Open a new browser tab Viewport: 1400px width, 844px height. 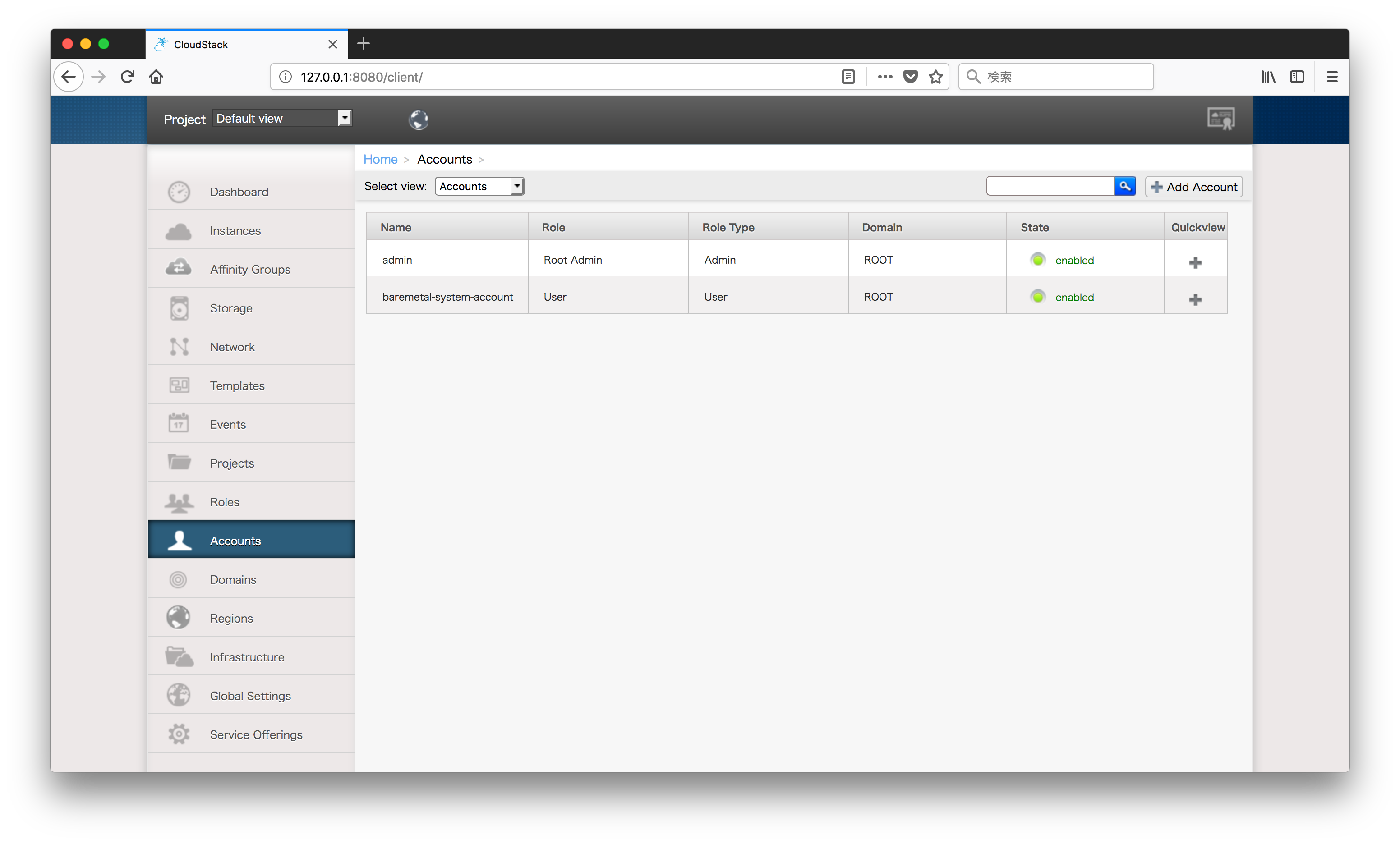tap(364, 44)
